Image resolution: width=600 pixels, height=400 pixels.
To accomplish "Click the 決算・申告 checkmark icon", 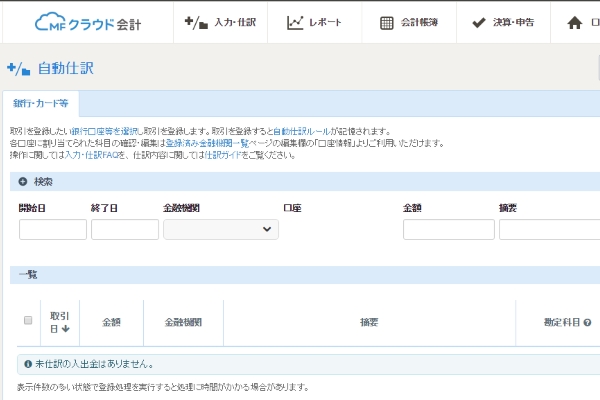I will tap(477, 22).
